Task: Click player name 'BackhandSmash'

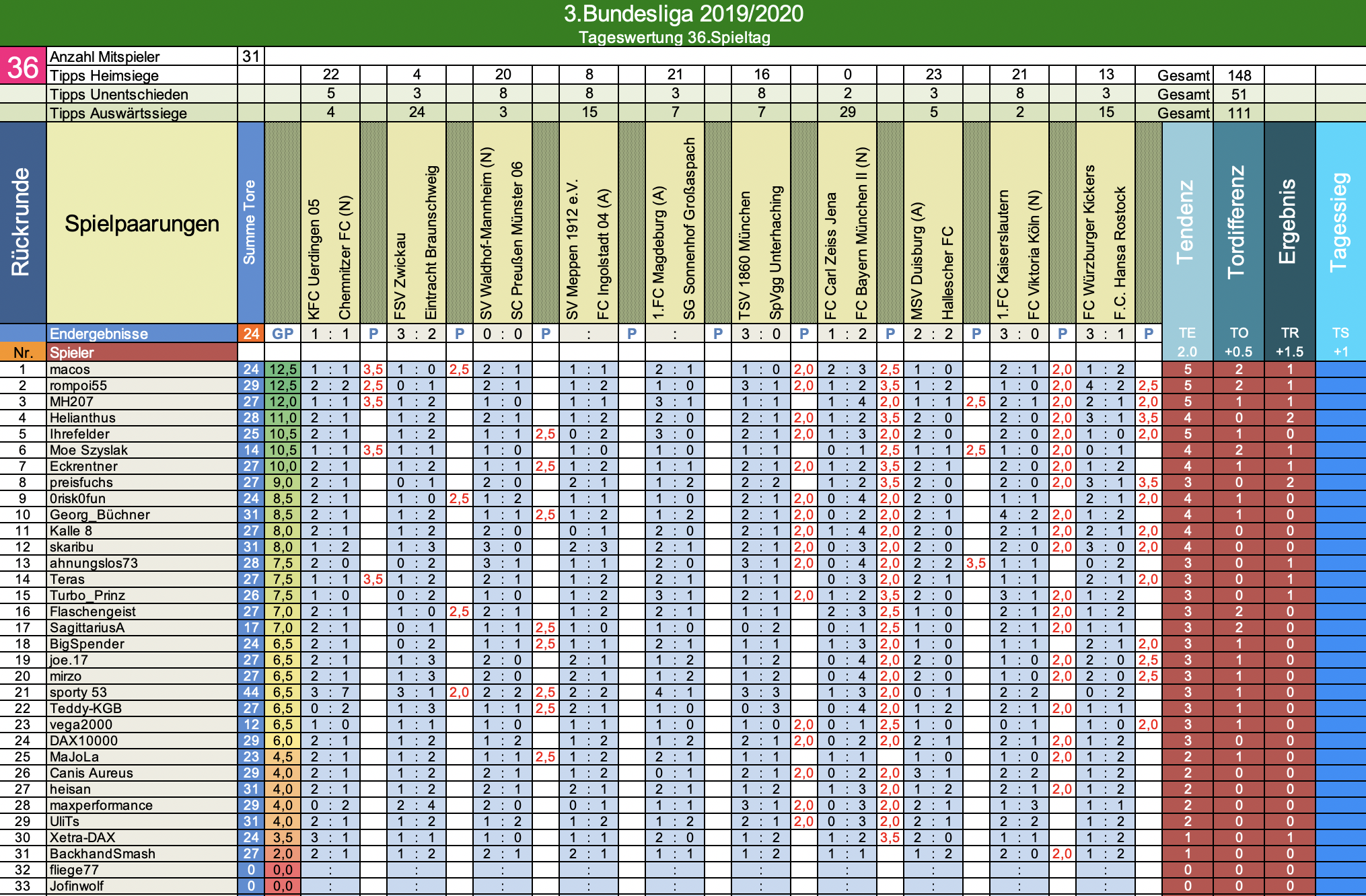Action: 102,854
